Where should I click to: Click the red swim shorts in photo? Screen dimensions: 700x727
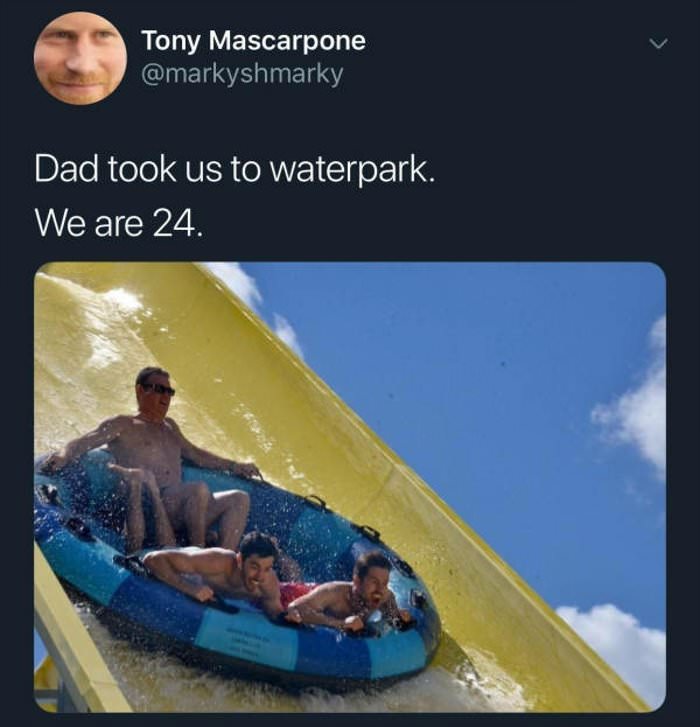[x=295, y=593]
